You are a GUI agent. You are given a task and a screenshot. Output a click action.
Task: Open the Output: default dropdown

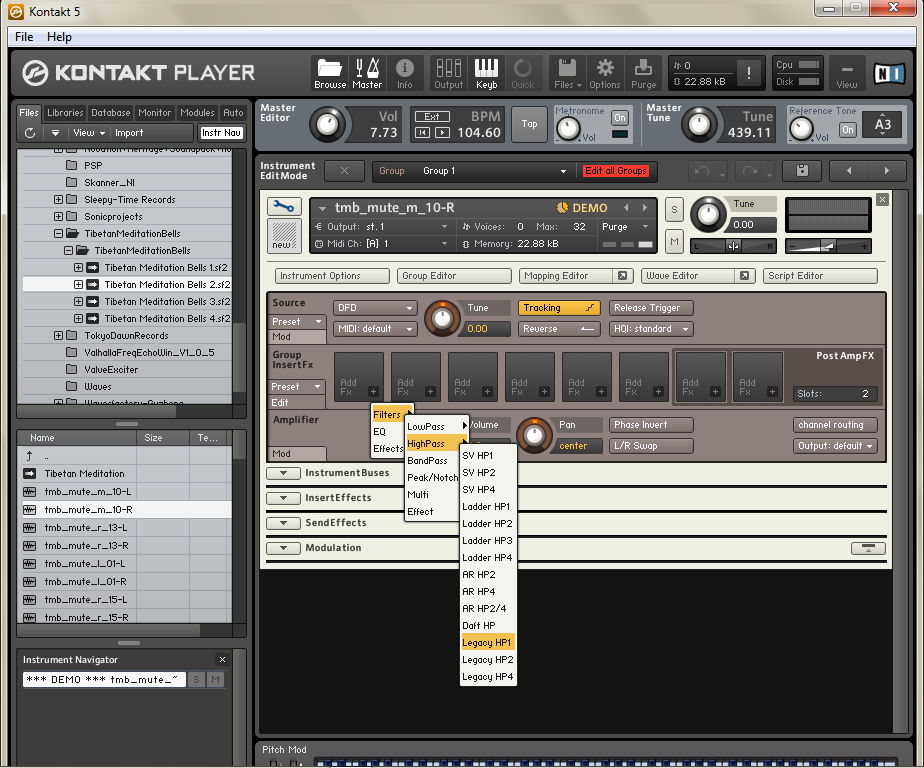(x=835, y=446)
